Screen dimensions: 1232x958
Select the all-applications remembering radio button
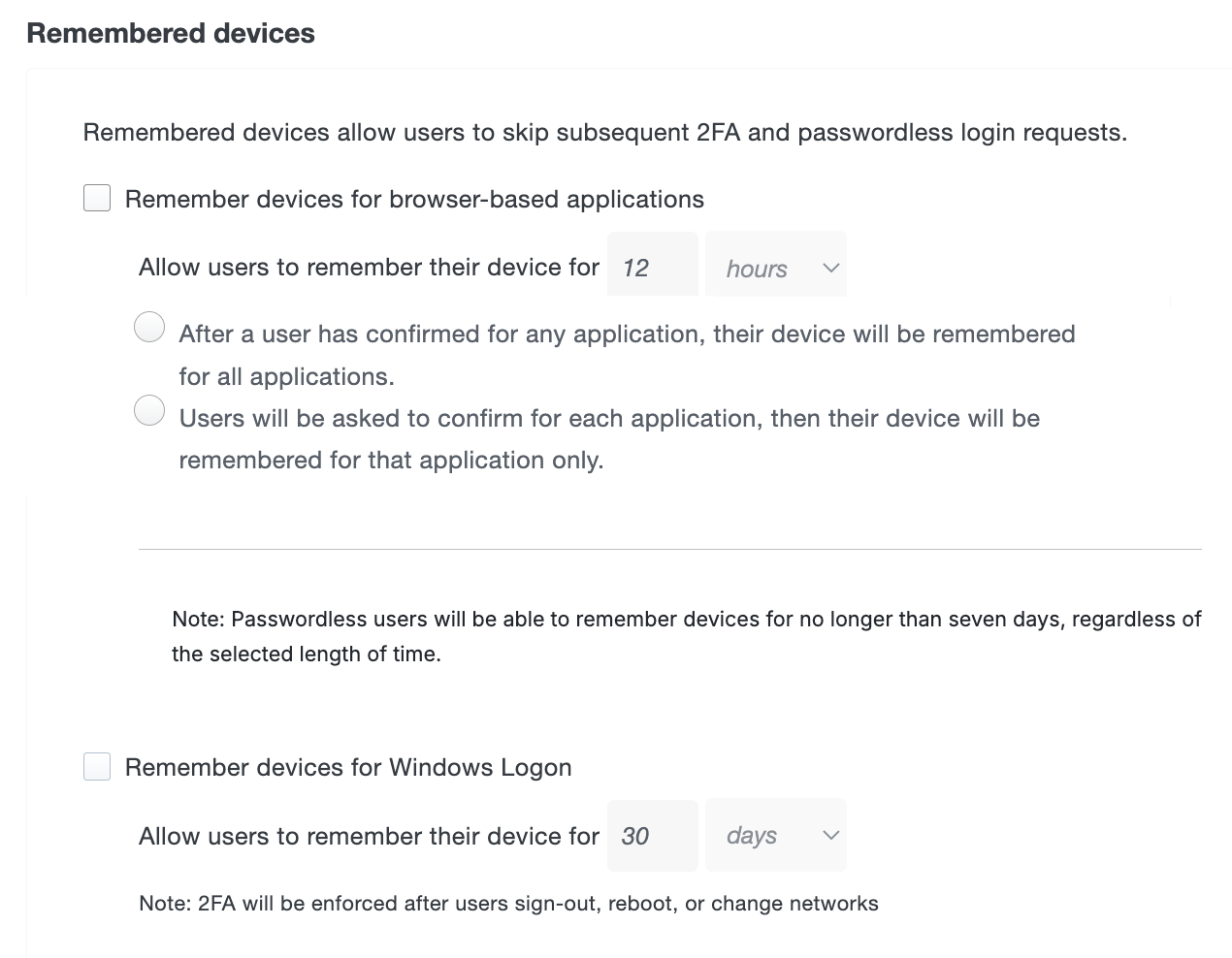click(x=149, y=327)
